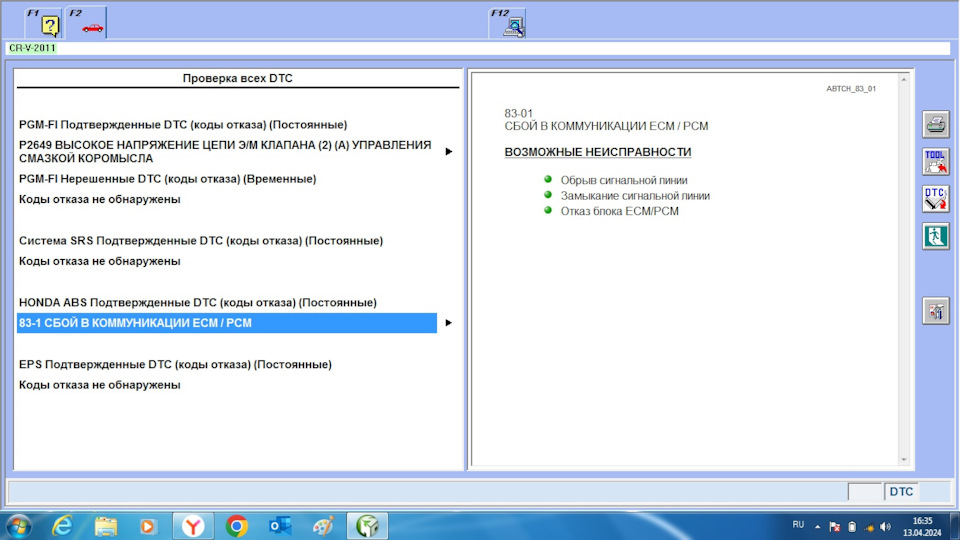Click 'Замыкание сигнальной линии' bullet text
This screenshot has width=960, height=540.
[635, 195]
